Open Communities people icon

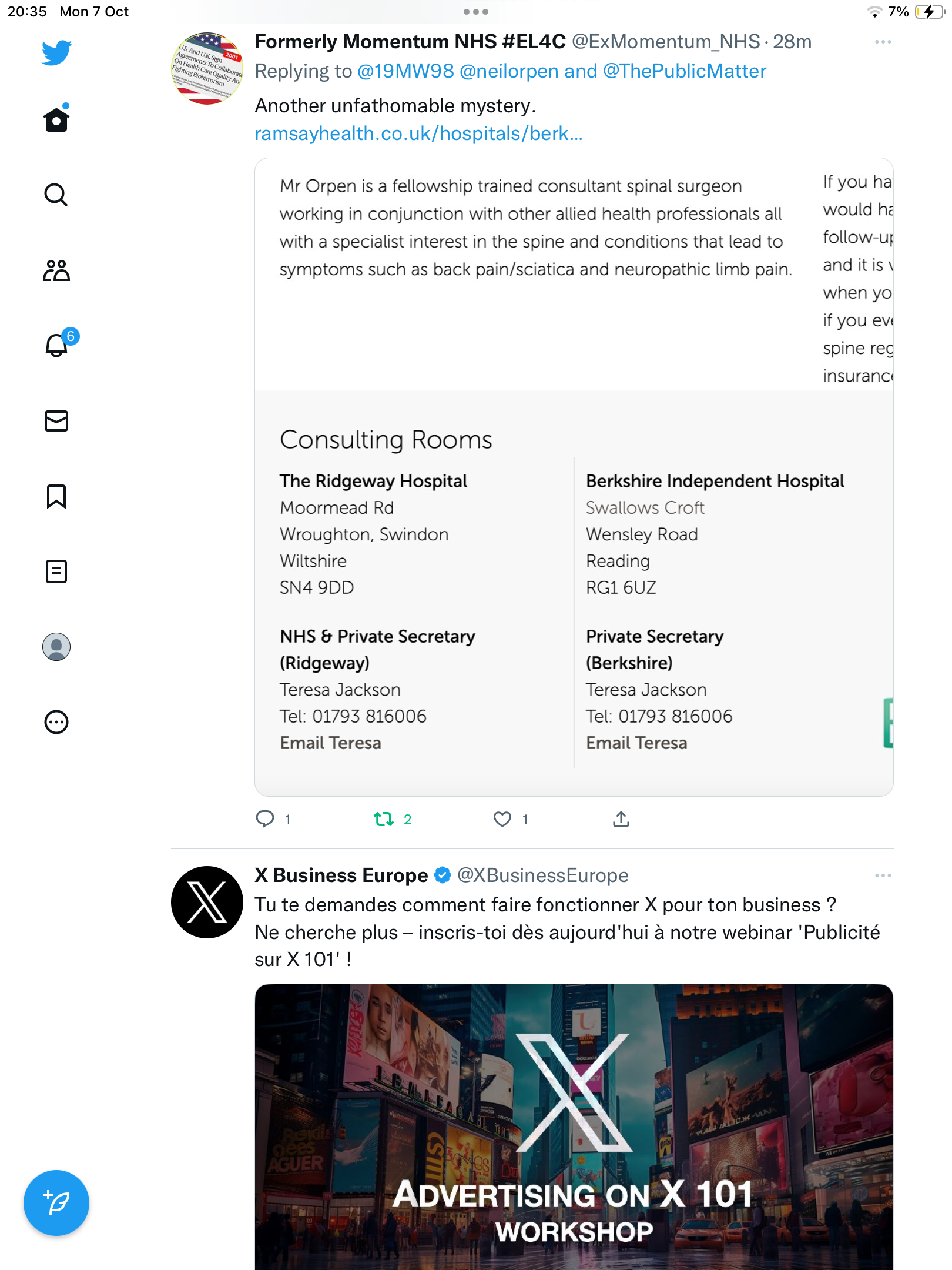56,270
